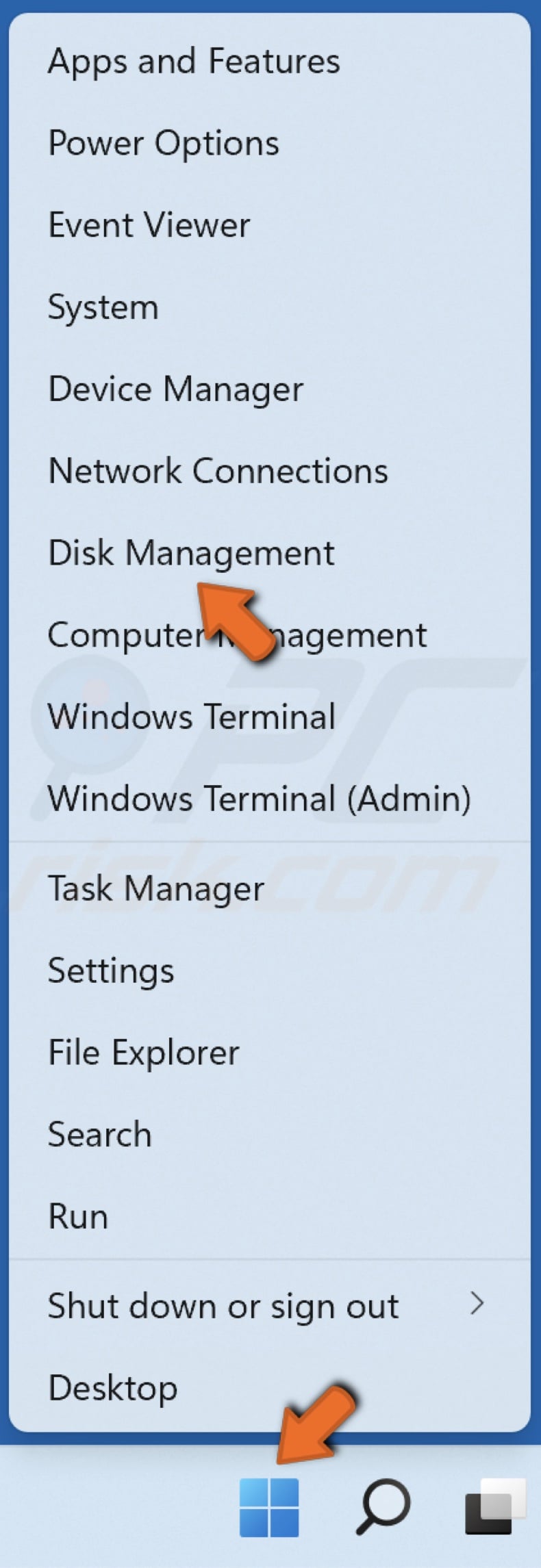Screen dimensions: 541x1568
Task: Open Computer Management
Action: tap(237, 634)
